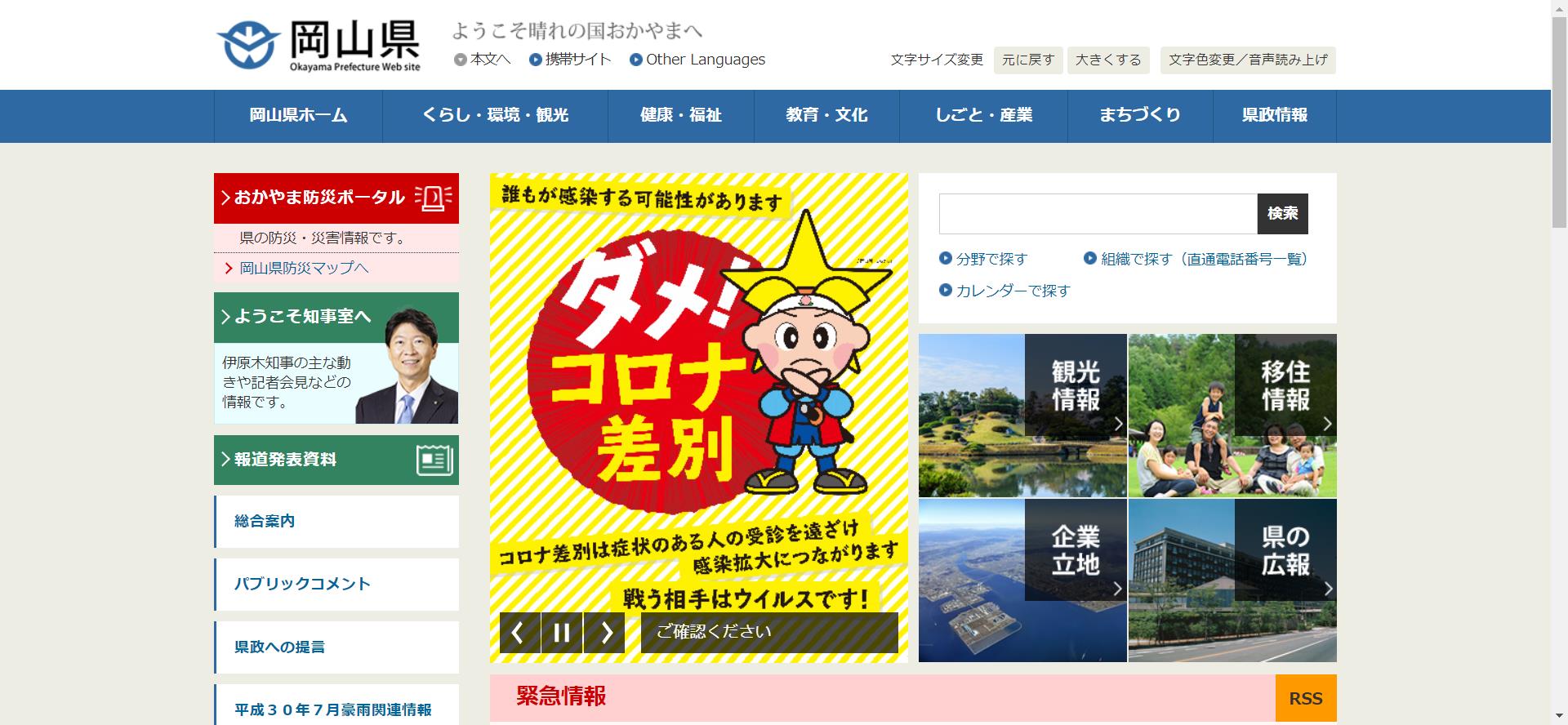Open 文字色変更／音声読み上げ settings
Image resolution: width=1568 pixels, height=725 pixels.
(1248, 60)
